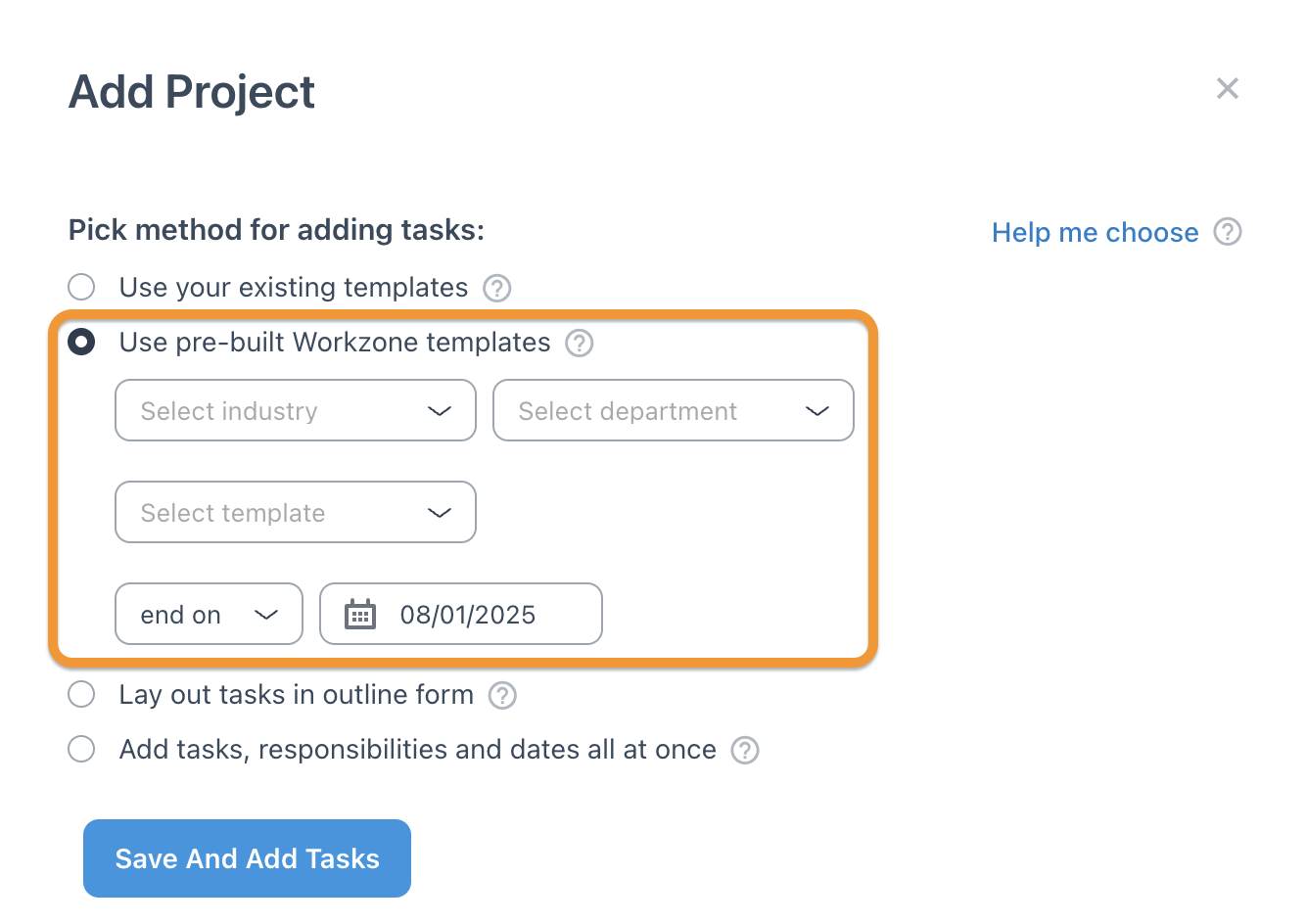
Task: Choose Add tasks, responsibilities and dates option
Action: pyautogui.click(x=81, y=749)
